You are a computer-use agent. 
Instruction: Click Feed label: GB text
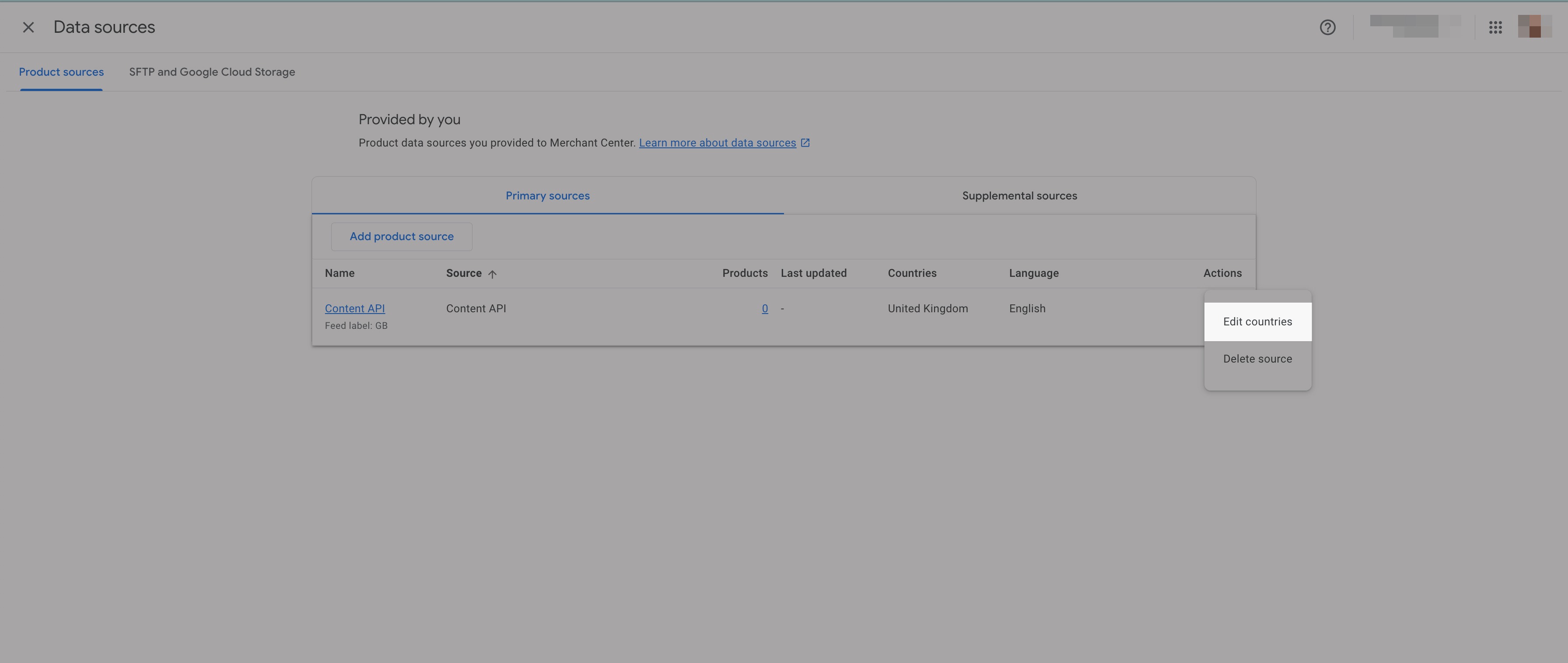point(356,326)
